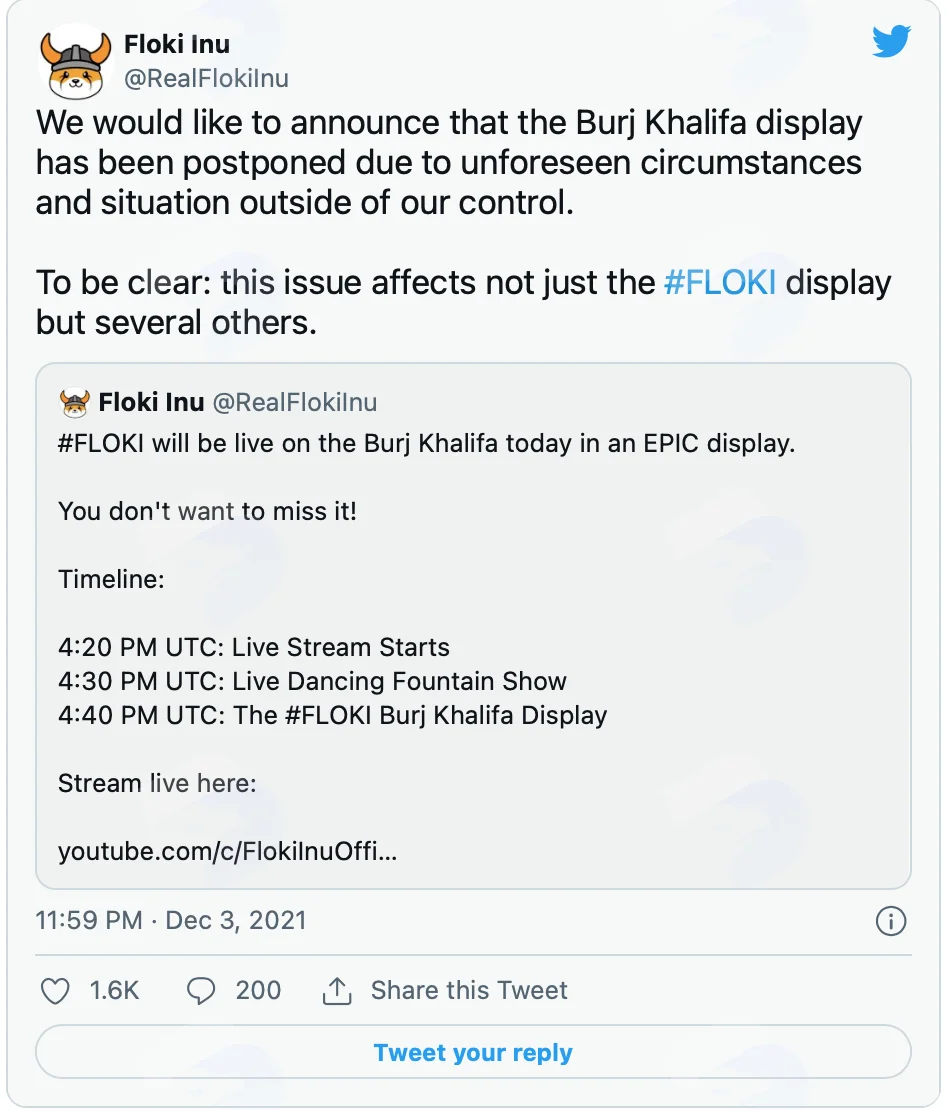This screenshot has height=1110, width=950.
Task: Click the Twitter bird logo
Action: coord(891,41)
